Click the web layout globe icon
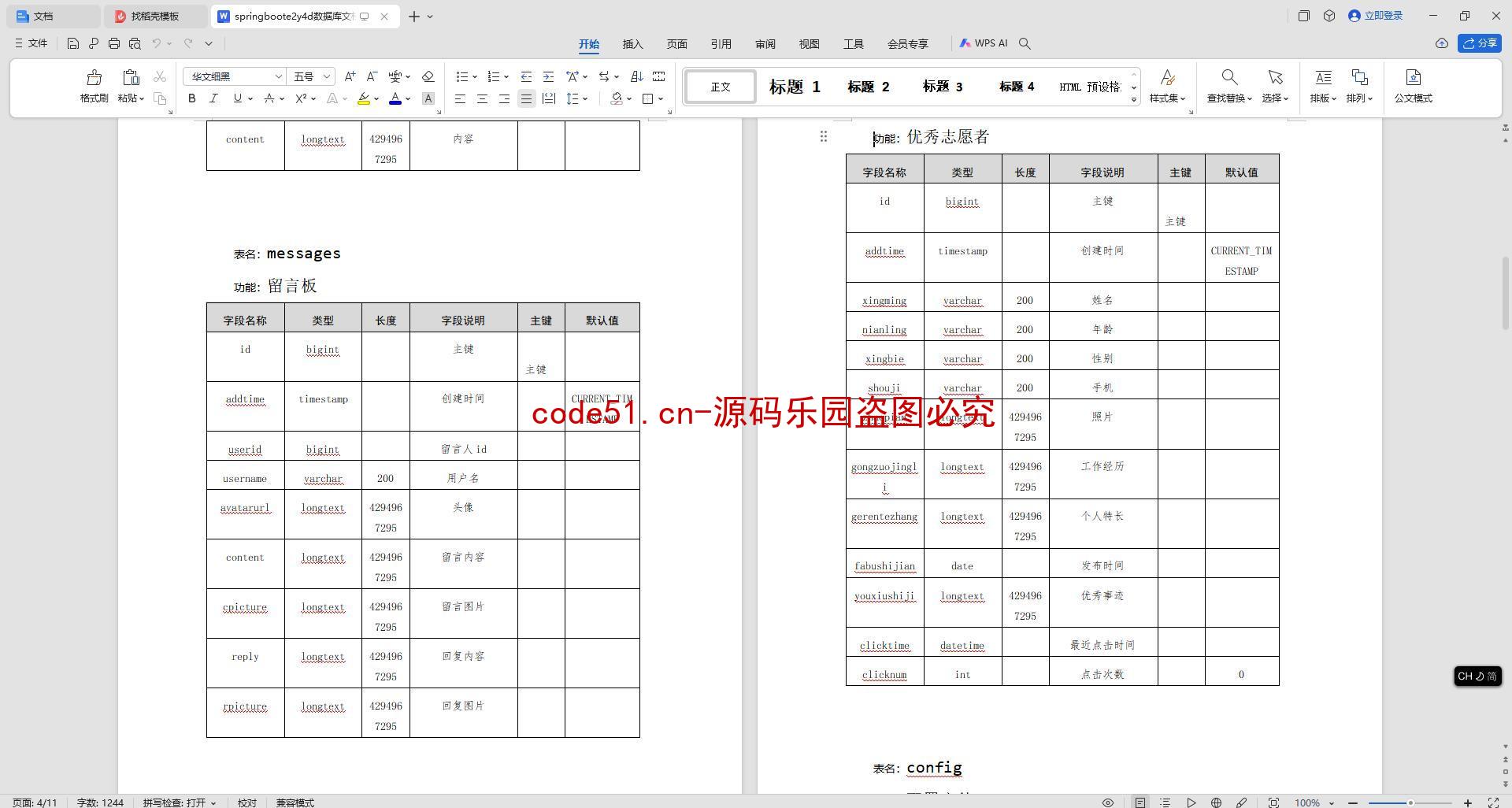This screenshot has width=1512, height=808. (1216, 802)
